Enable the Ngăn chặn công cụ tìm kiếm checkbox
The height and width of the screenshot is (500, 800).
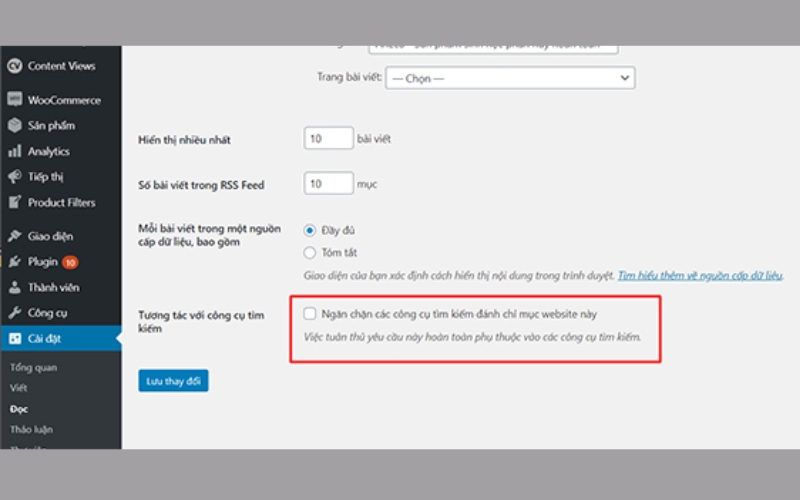310,314
